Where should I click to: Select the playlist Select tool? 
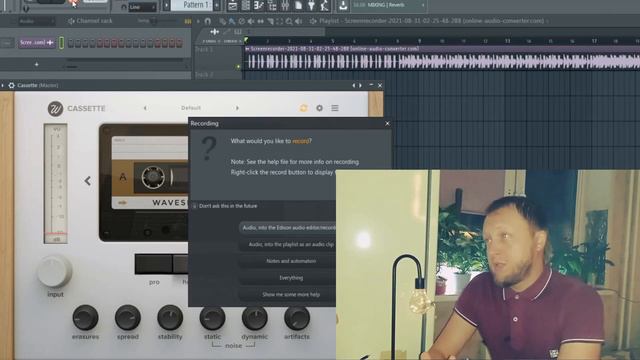(x=280, y=21)
